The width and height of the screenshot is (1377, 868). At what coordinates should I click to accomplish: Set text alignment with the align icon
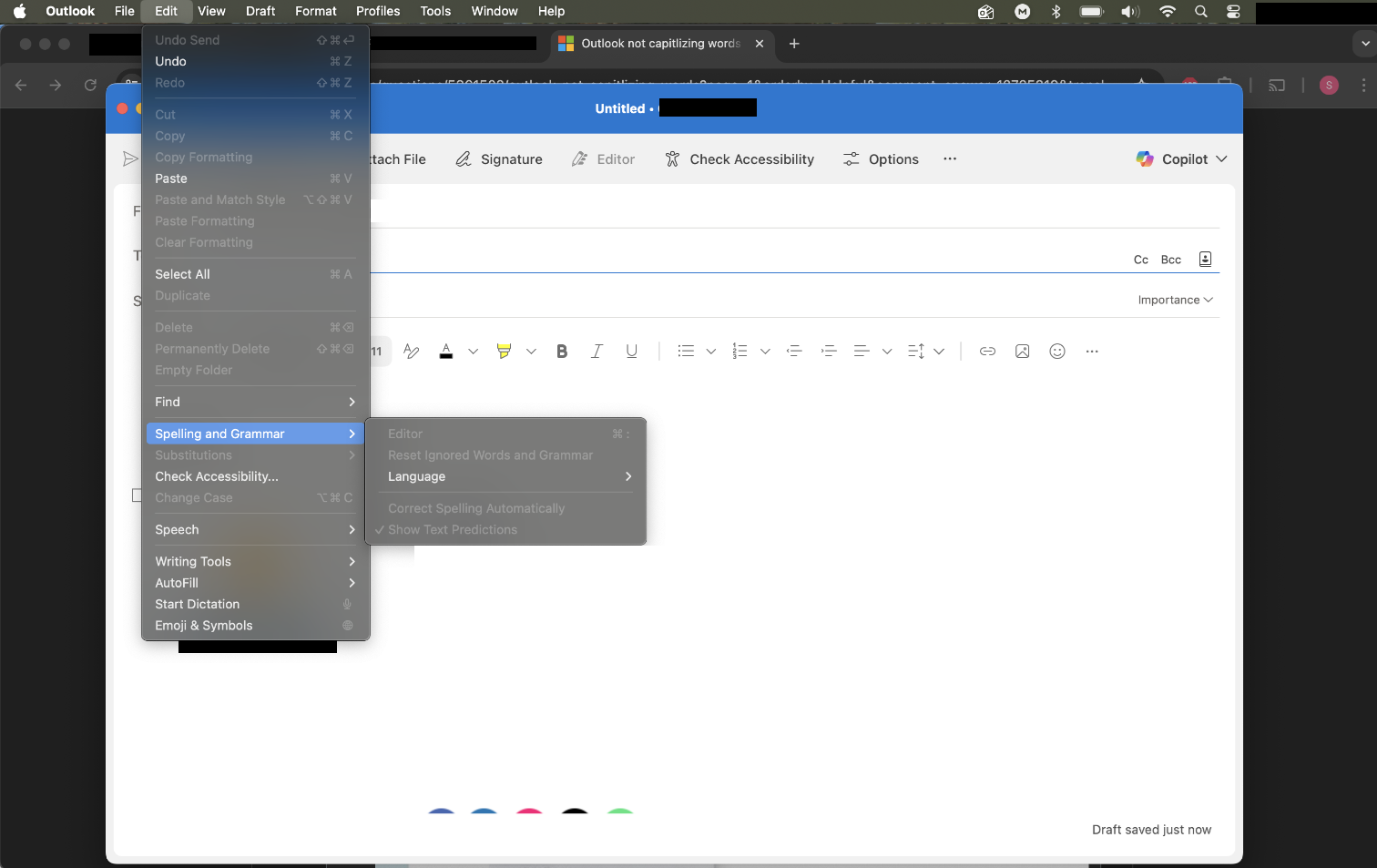click(862, 352)
